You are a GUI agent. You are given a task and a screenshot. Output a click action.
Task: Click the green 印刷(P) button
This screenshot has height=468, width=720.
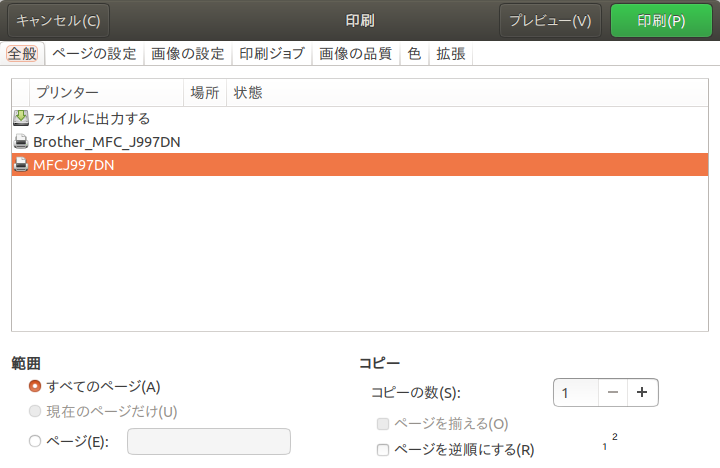click(661, 21)
